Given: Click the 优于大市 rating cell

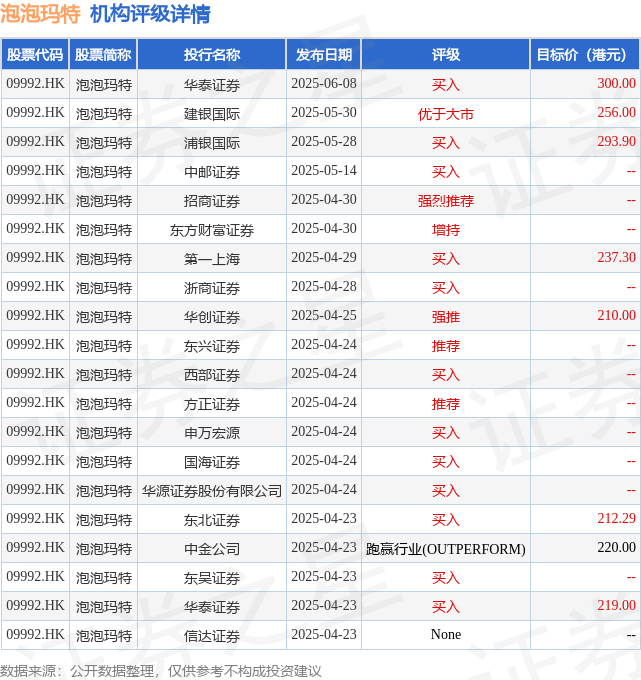Looking at the screenshot, I should click(446, 113).
